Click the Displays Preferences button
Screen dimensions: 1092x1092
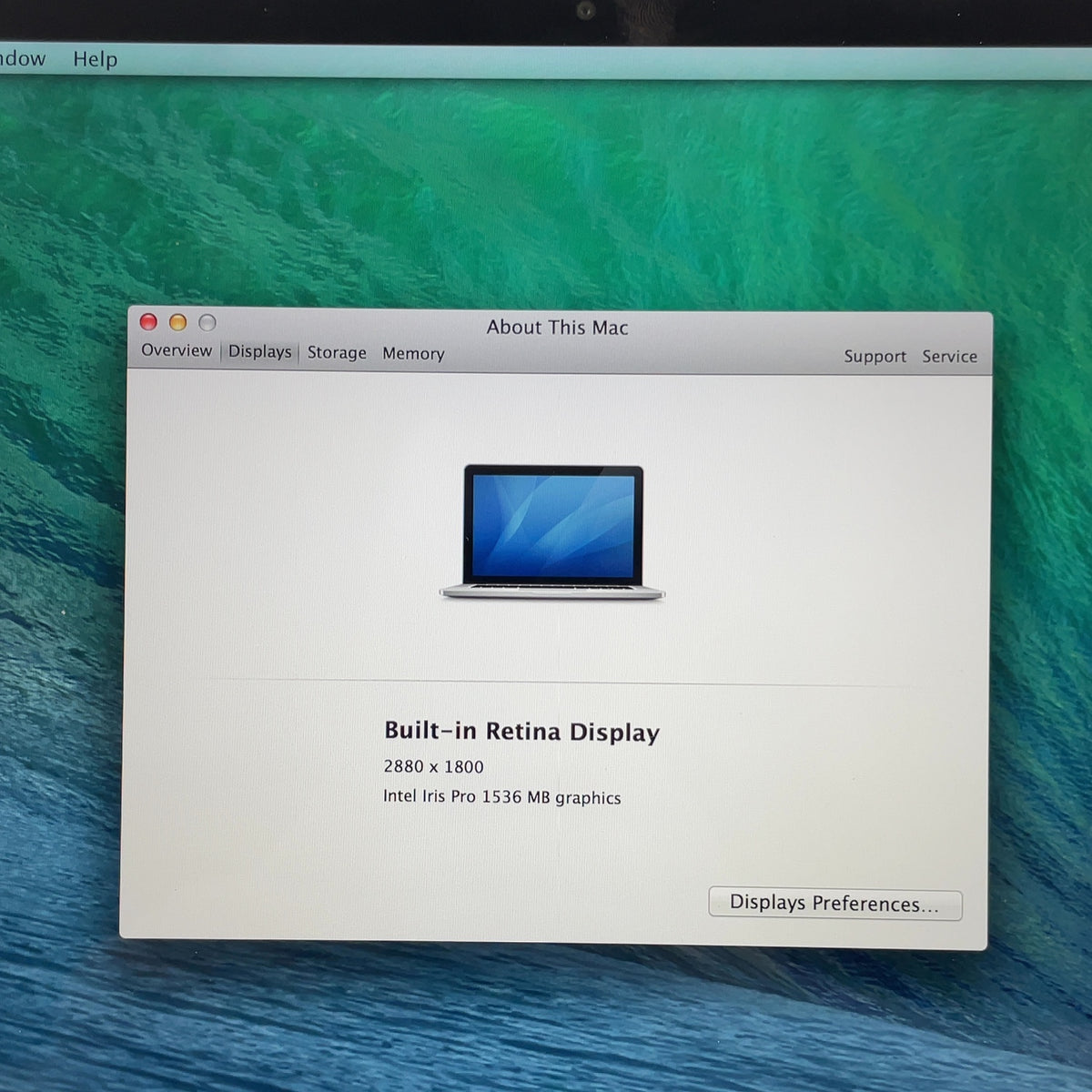[834, 904]
